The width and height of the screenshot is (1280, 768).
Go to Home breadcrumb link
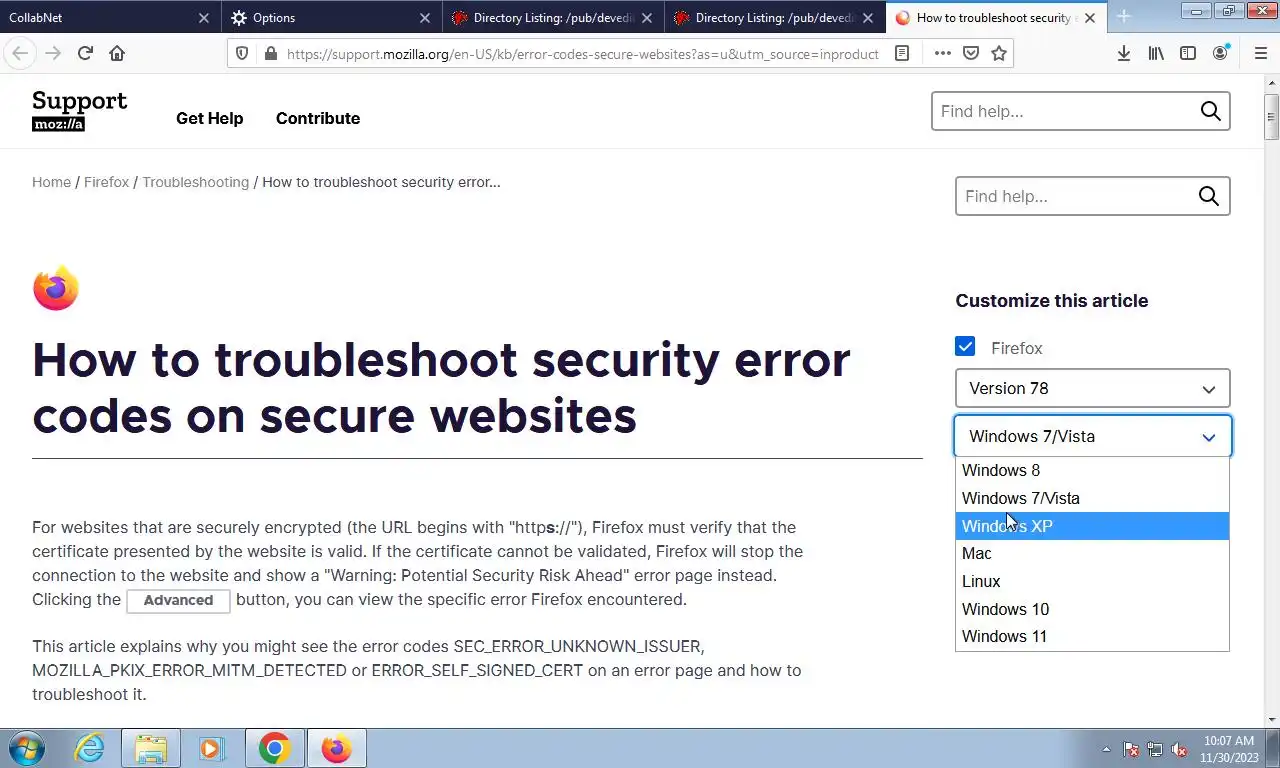(x=51, y=182)
